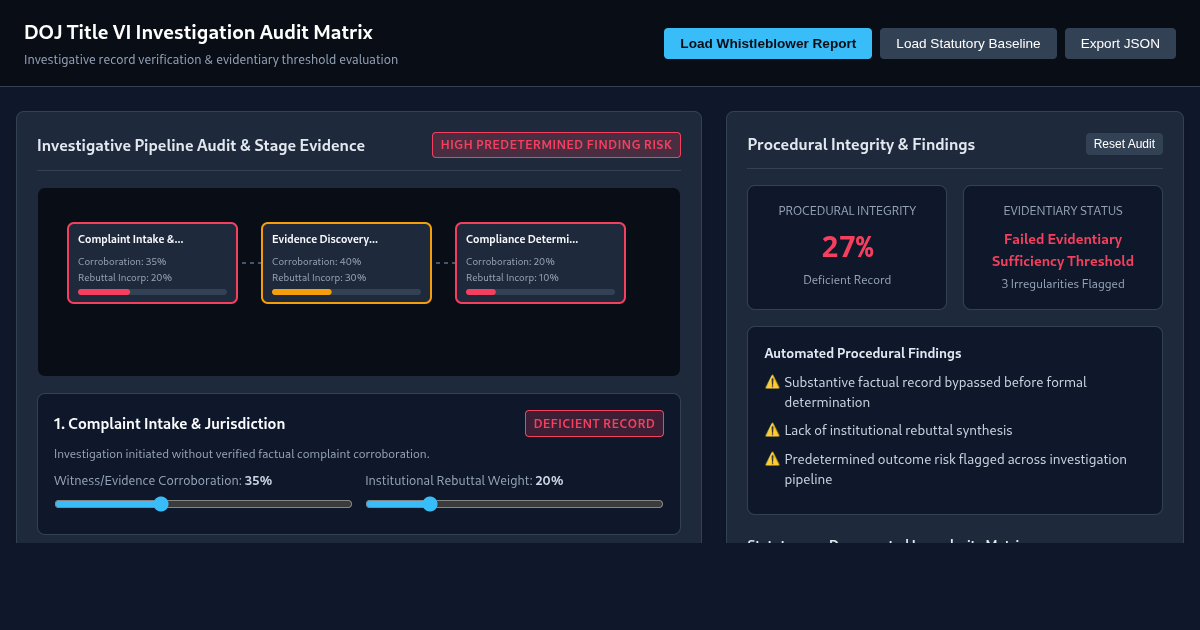
Task: Select the Evidence Discovery stage card
Action: 346,263
